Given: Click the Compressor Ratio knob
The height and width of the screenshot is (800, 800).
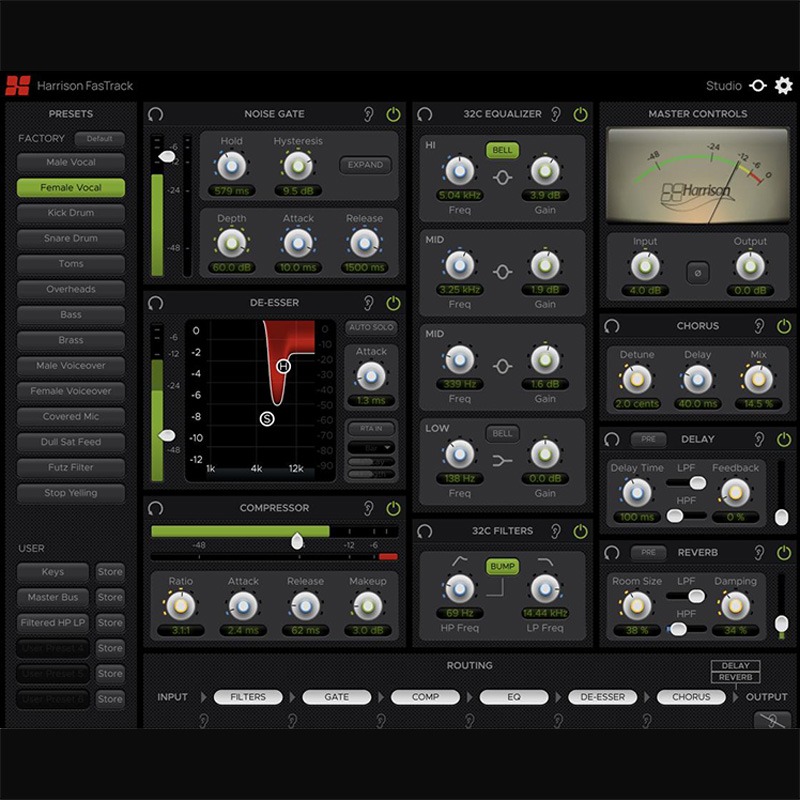Looking at the screenshot, I should pos(181,606).
